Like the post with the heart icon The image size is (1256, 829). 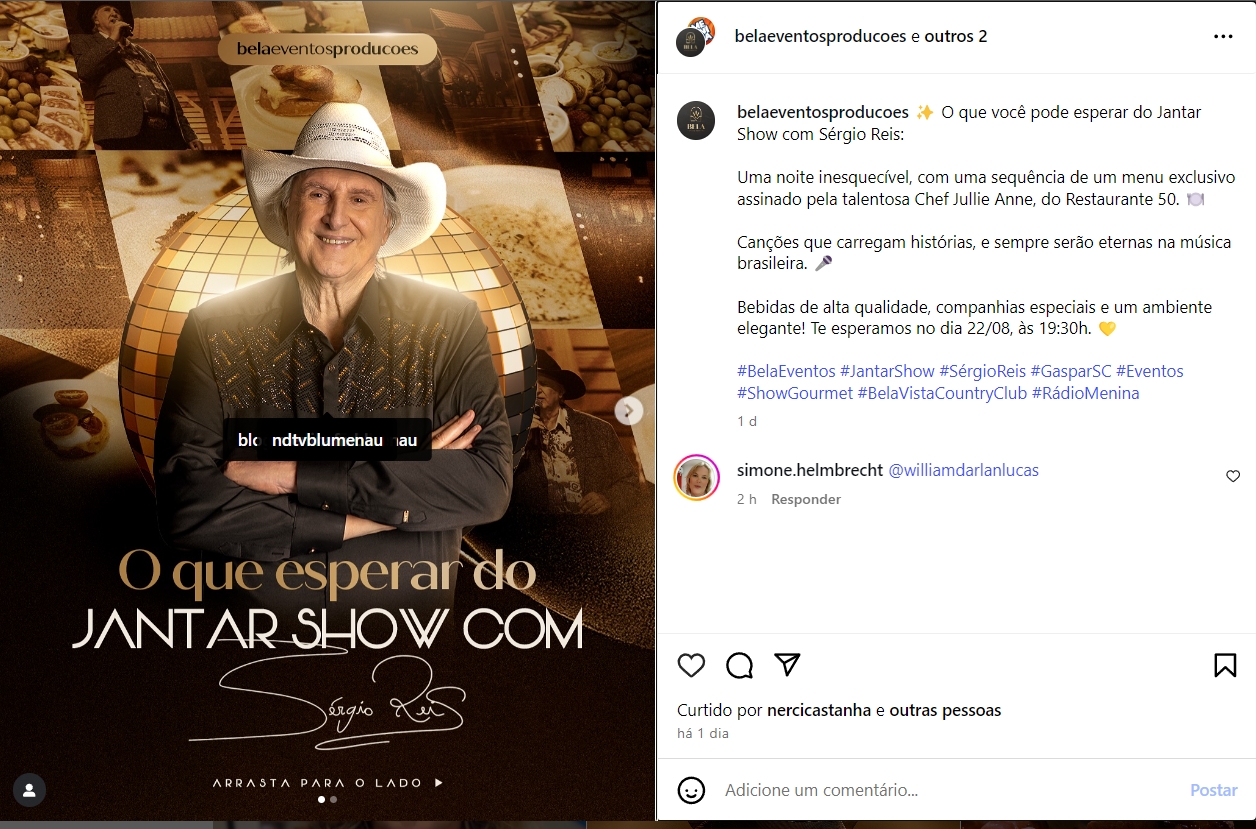(x=691, y=665)
